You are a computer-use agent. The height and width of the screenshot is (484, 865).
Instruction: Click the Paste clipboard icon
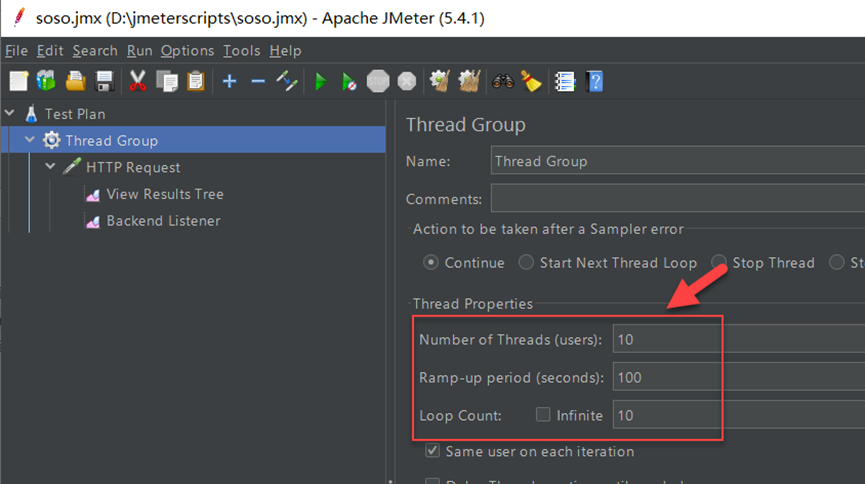[195, 82]
